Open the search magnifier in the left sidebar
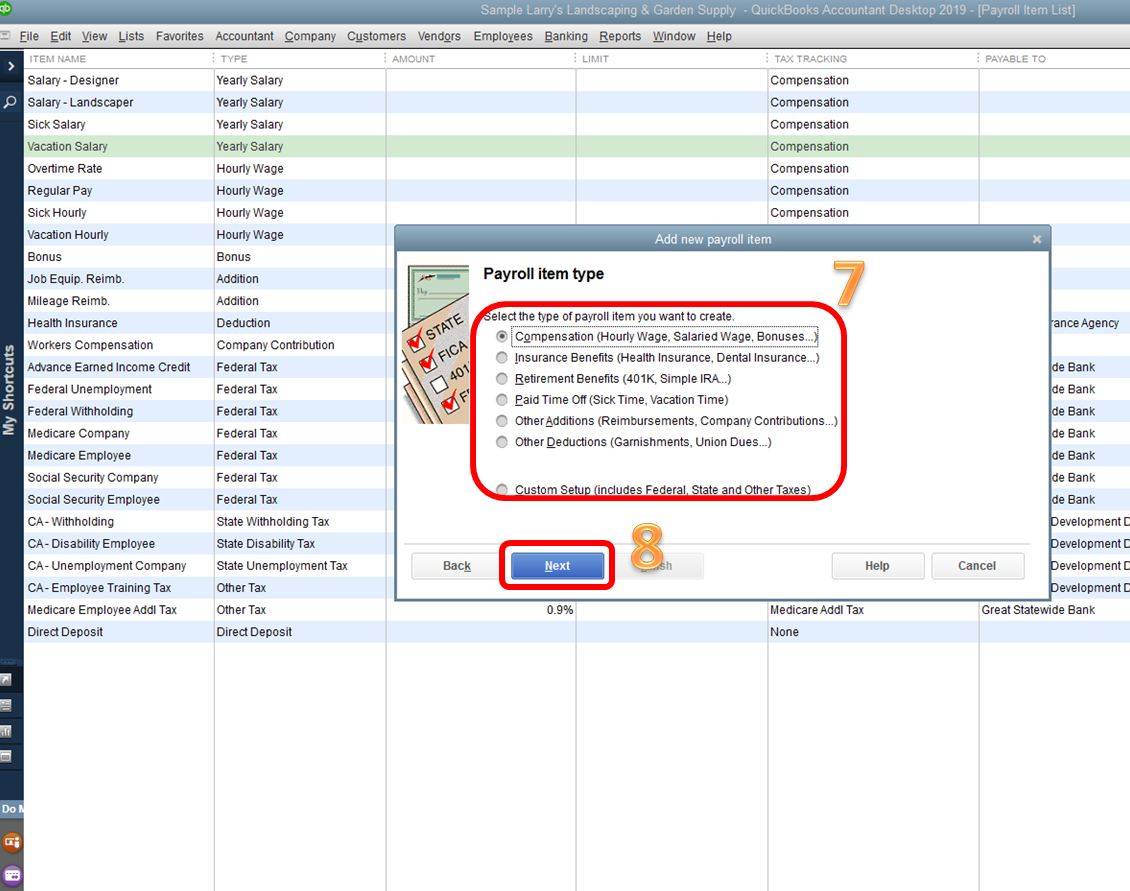The image size is (1130, 891). [x=10, y=101]
